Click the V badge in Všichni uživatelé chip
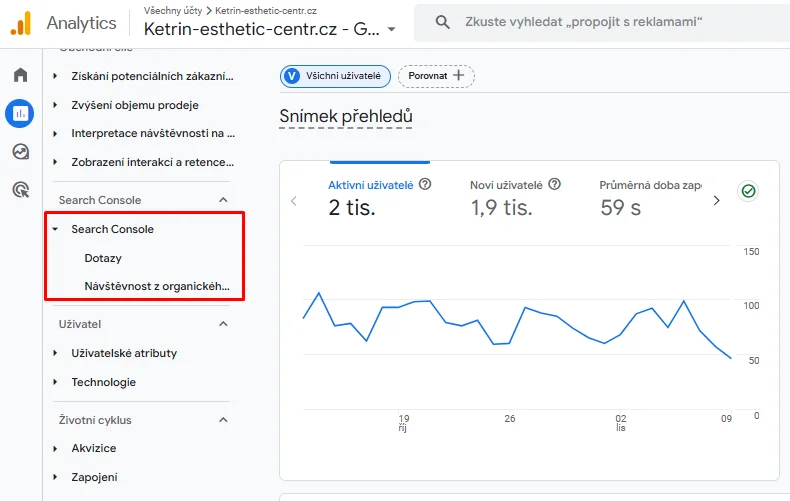Image resolution: width=790 pixels, height=501 pixels. 292,76
